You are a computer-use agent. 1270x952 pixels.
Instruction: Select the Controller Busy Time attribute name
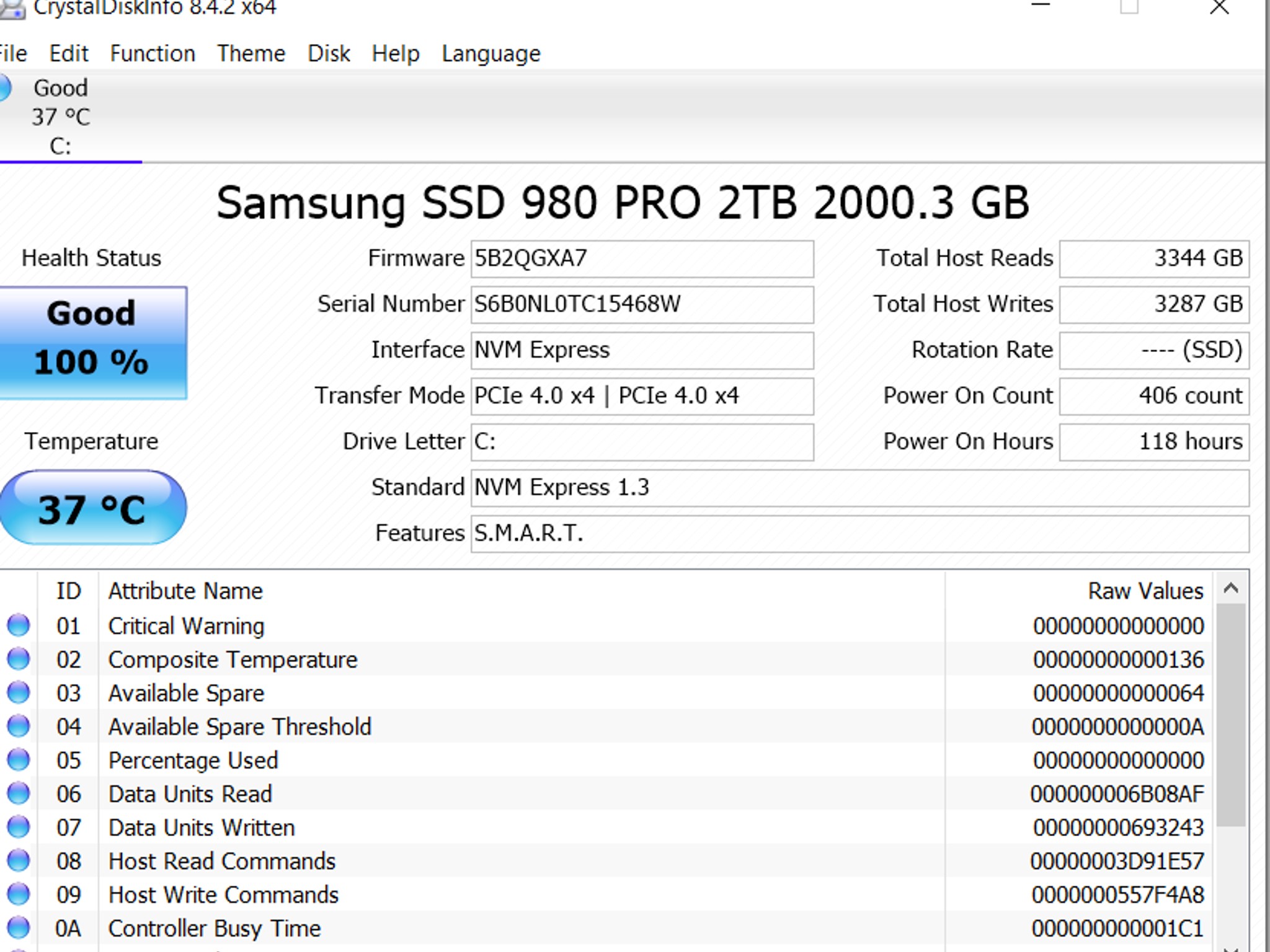click(x=214, y=928)
